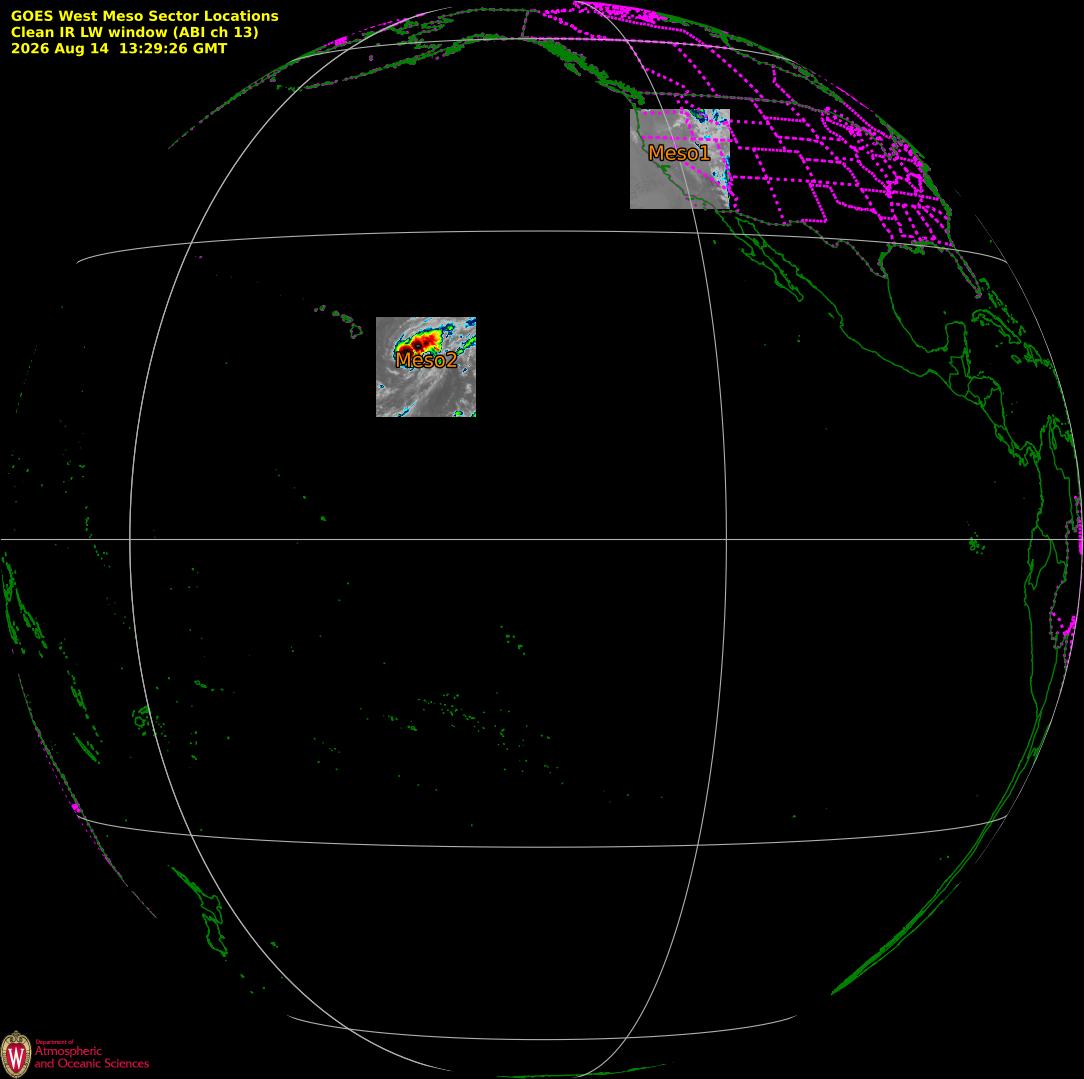Click the Galapagos Islands on the equator
The image size is (1084, 1079).
(975, 545)
